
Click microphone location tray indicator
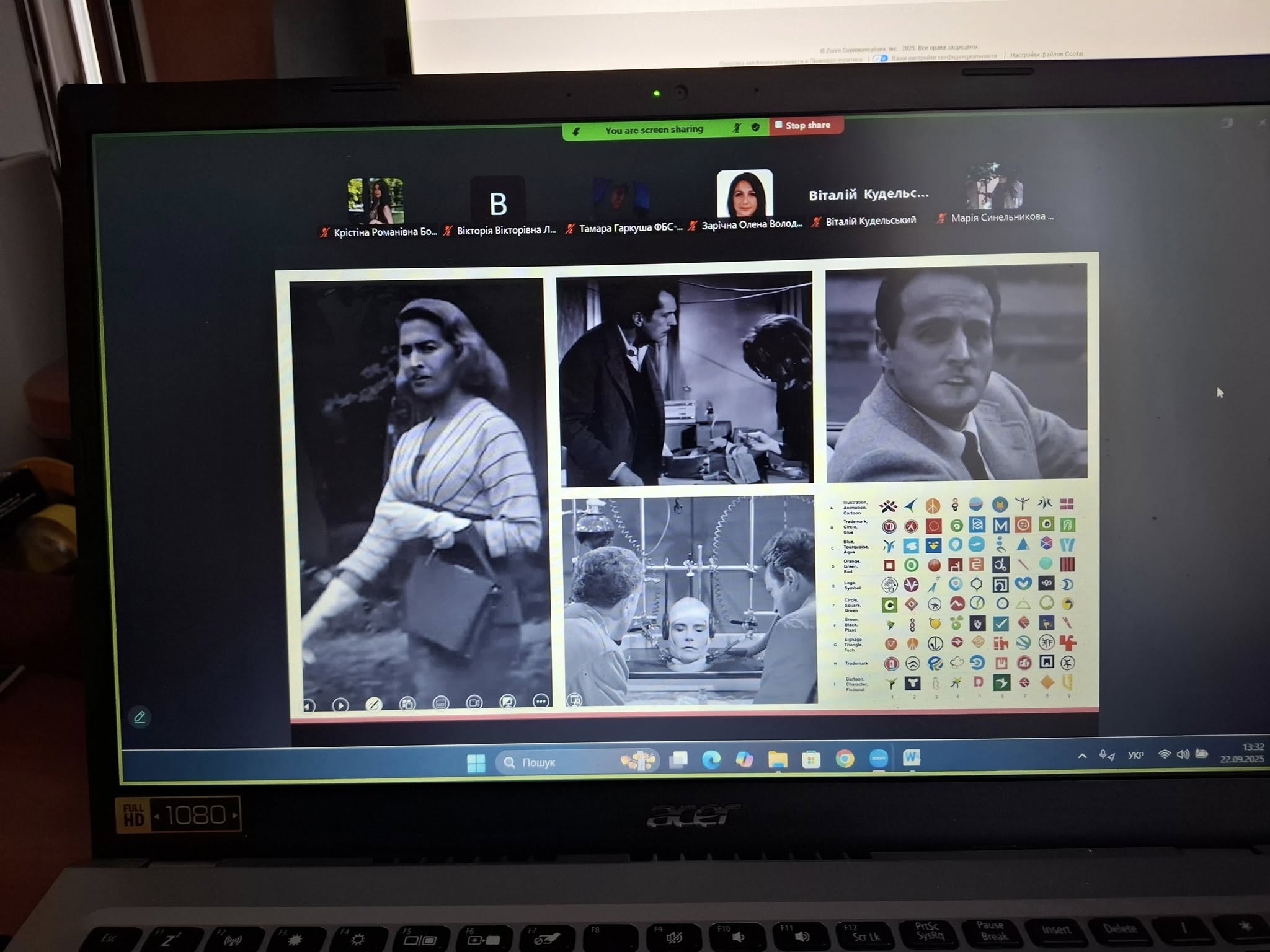(1107, 756)
